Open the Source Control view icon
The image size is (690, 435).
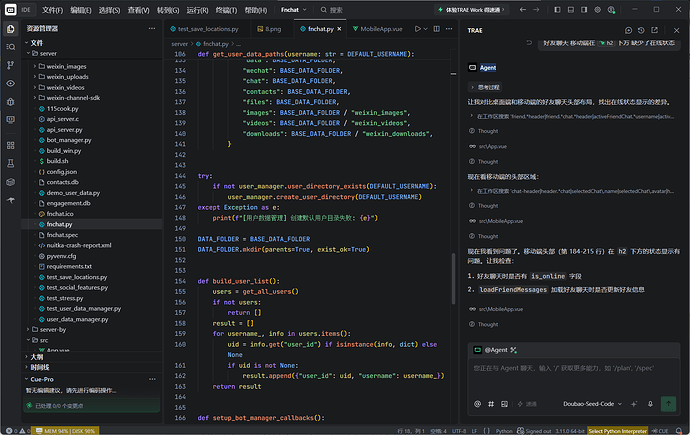coord(11,65)
